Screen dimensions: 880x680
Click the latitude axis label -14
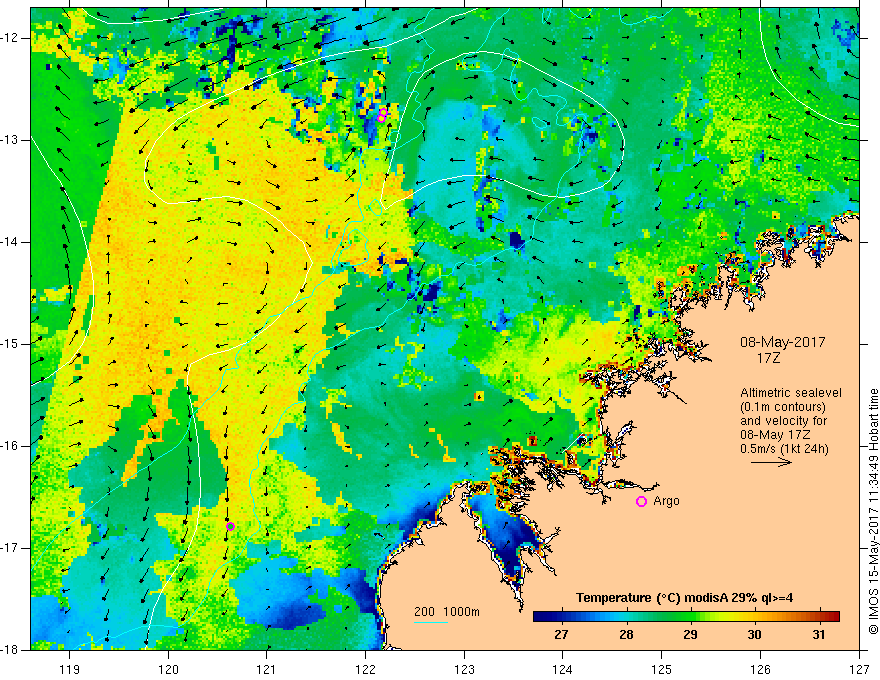pos(10,242)
